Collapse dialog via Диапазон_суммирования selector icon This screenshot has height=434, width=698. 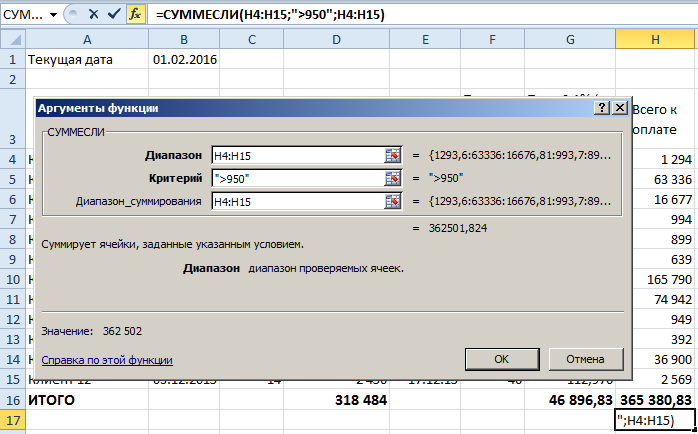(x=393, y=202)
